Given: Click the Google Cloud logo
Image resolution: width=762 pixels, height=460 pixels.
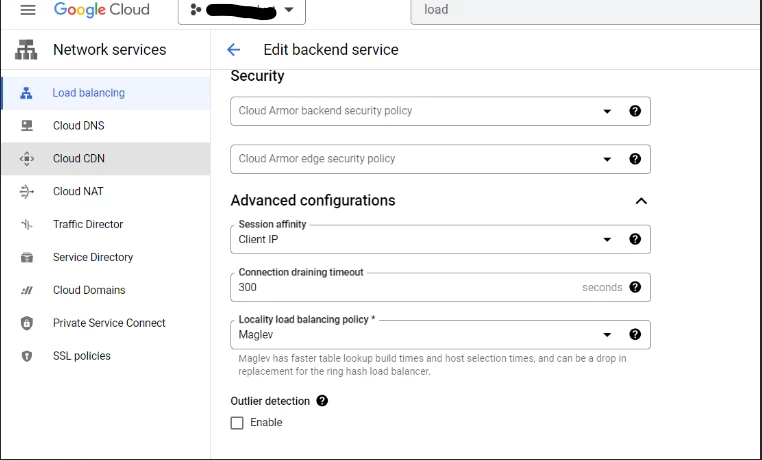Looking at the screenshot, I should 102,10.
